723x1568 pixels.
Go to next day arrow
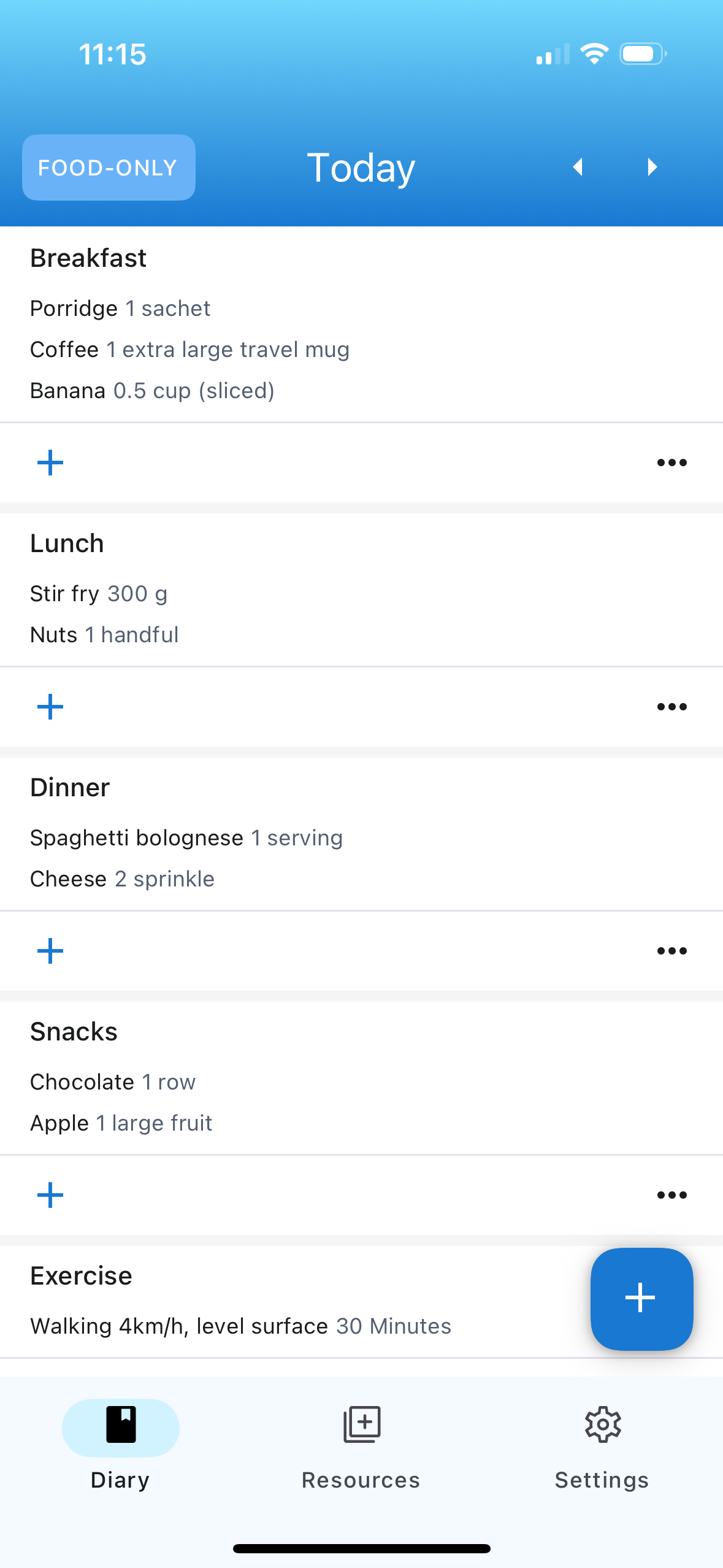652,167
